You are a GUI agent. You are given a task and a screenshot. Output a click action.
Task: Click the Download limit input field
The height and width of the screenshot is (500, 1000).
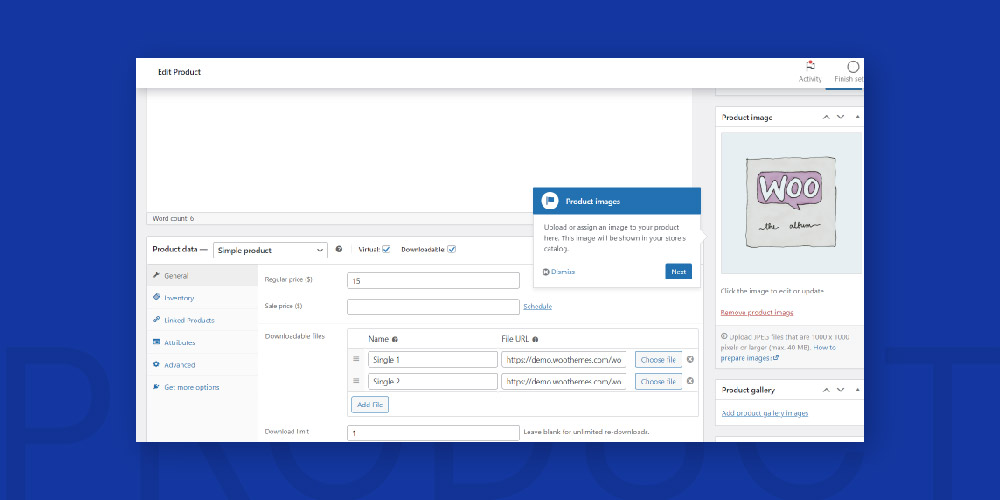pos(434,432)
